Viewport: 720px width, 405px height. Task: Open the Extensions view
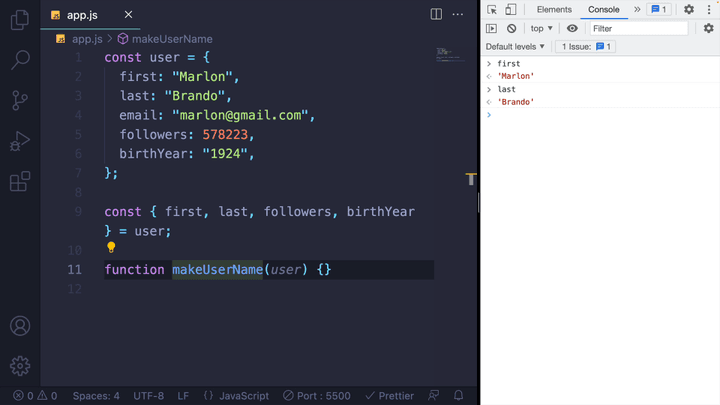click(20, 182)
